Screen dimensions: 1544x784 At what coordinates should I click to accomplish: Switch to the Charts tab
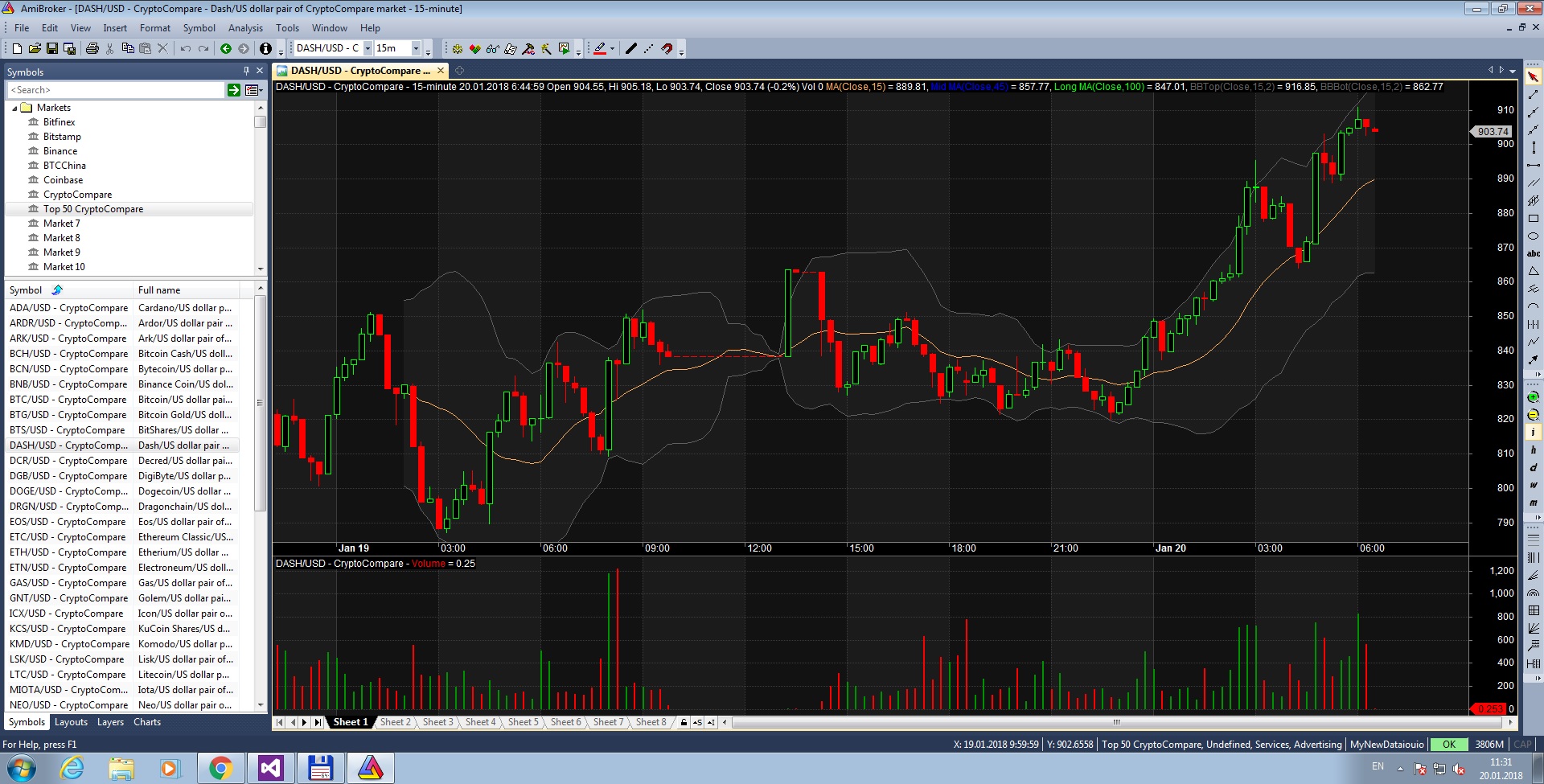147,722
